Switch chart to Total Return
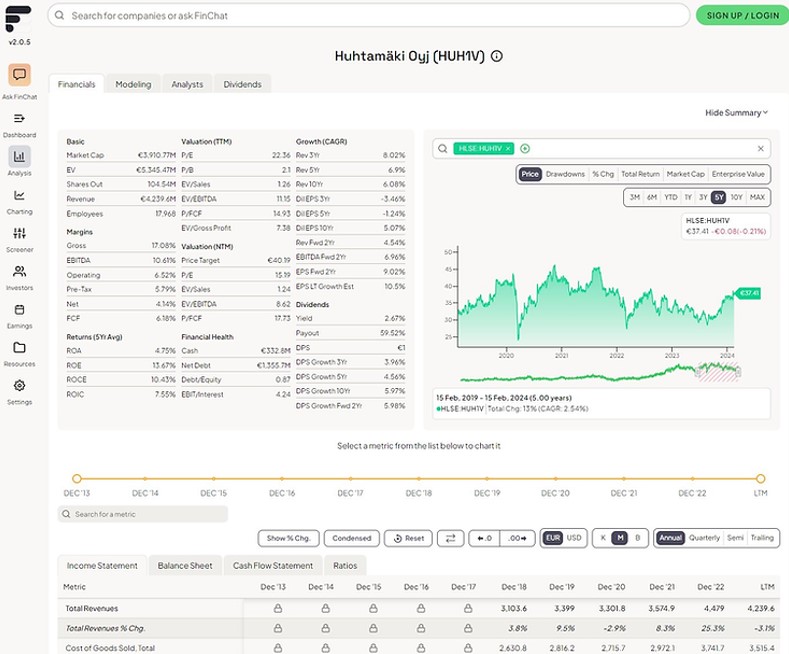 [x=640, y=174]
